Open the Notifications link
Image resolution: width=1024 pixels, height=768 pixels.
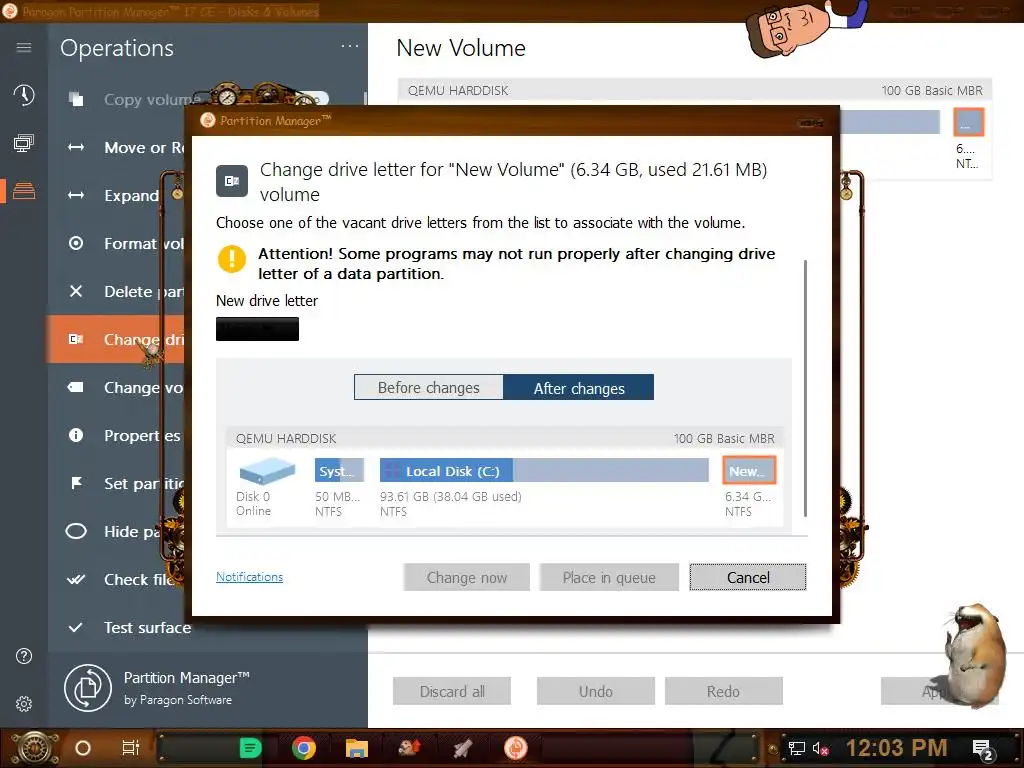tap(249, 577)
